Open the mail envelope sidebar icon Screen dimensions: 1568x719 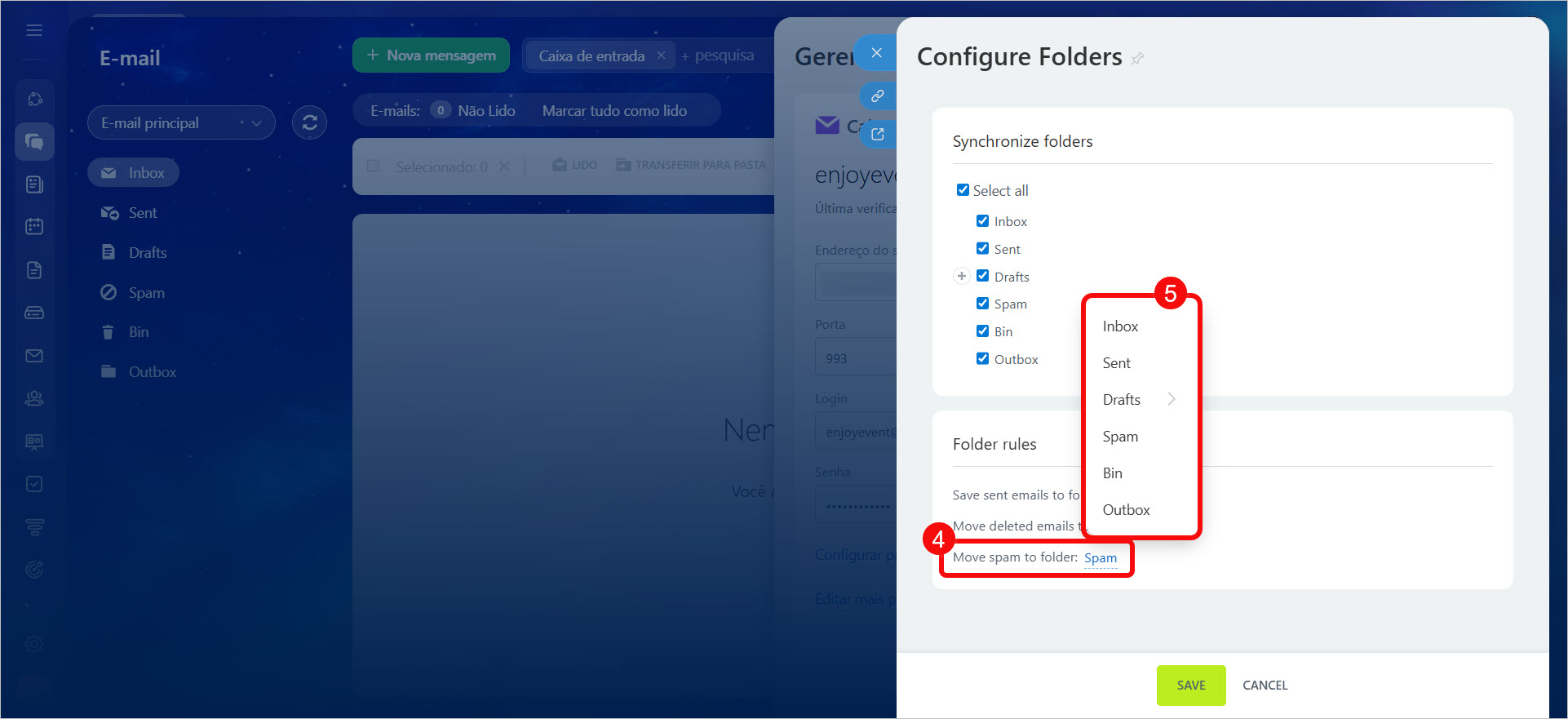point(34,356)
